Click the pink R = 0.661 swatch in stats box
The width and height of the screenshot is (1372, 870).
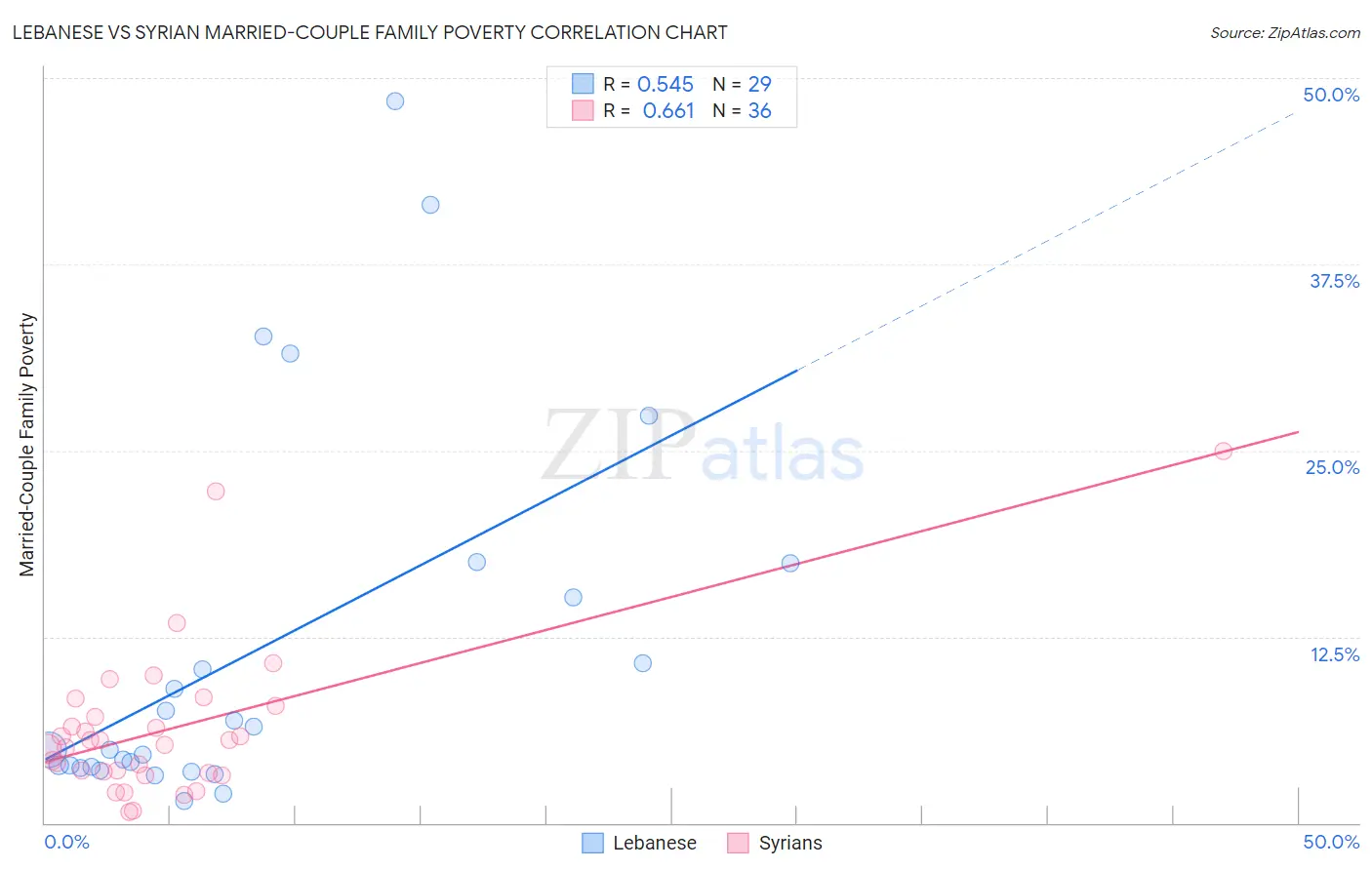(583, 110)
